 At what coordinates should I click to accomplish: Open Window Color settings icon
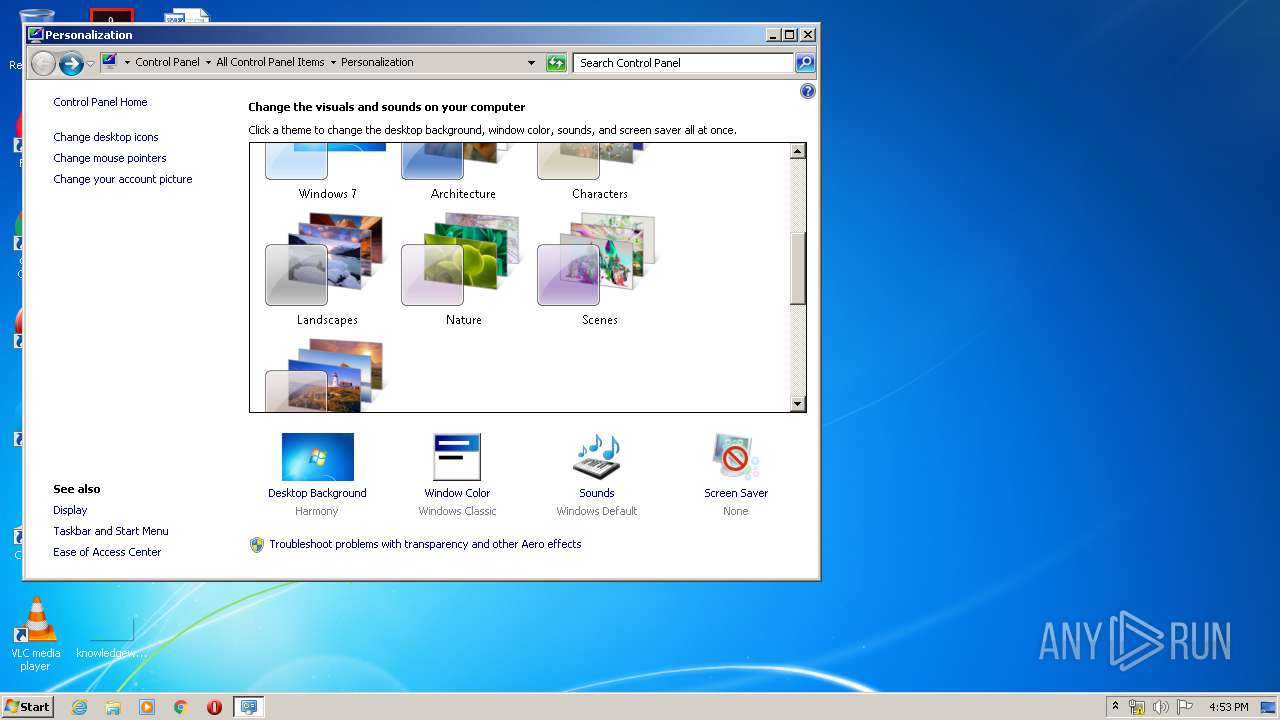pos(457,457)
